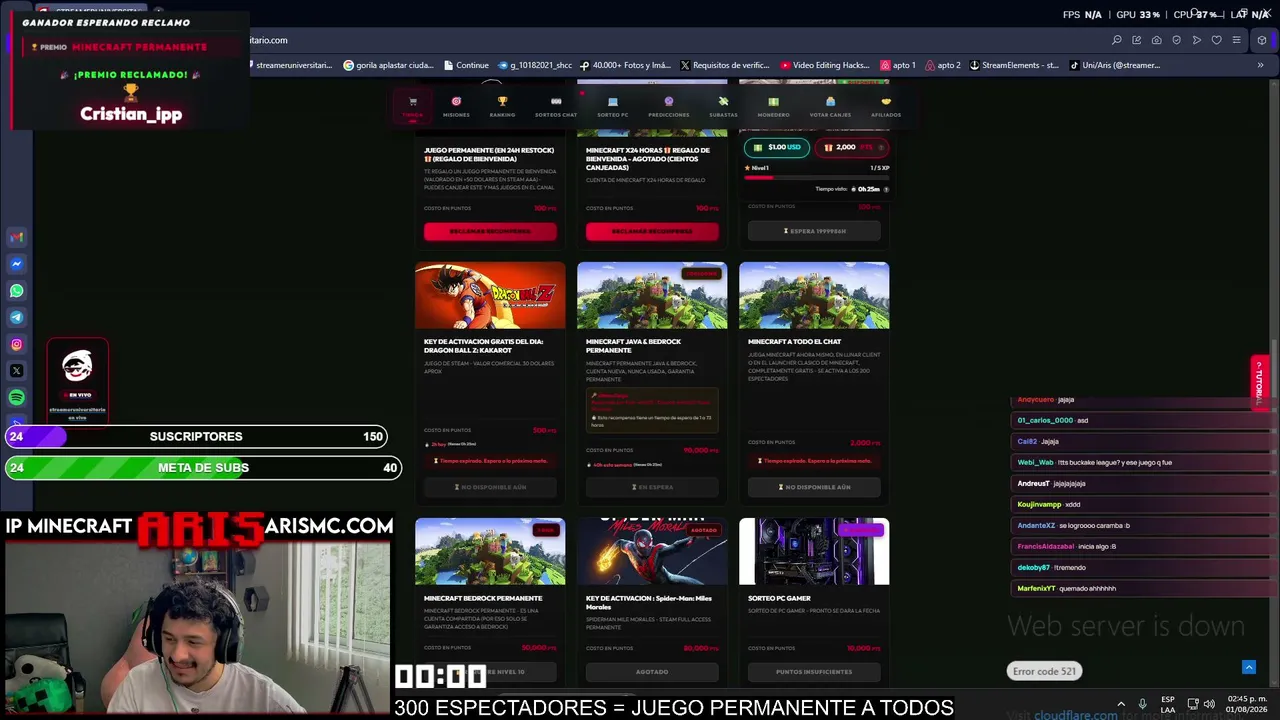The image size is (1280, 720).
Task: Open the Telegram sidebar icon
Action: point(16,318)
